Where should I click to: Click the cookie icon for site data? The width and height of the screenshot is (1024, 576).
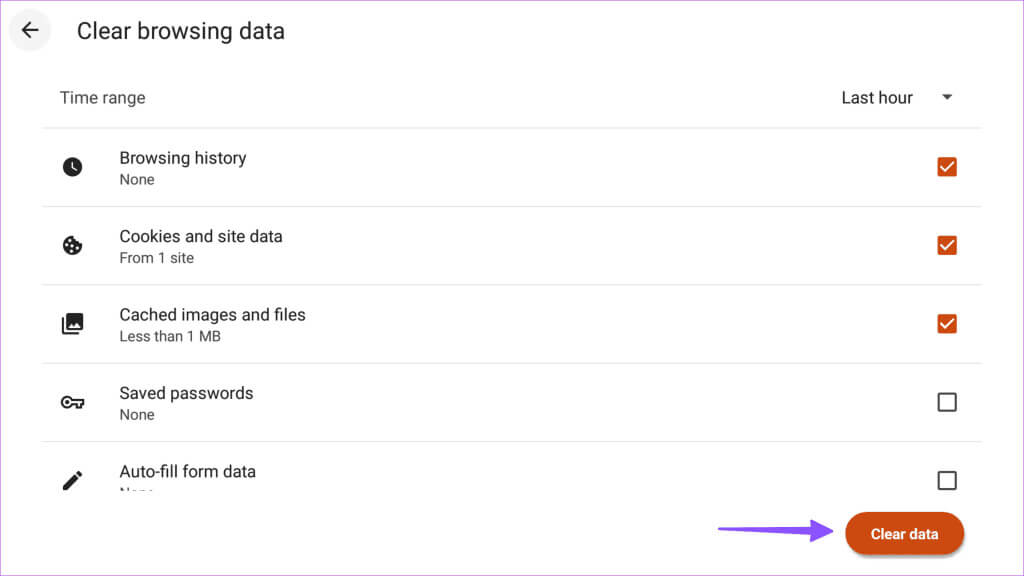[x=72, y=246]
